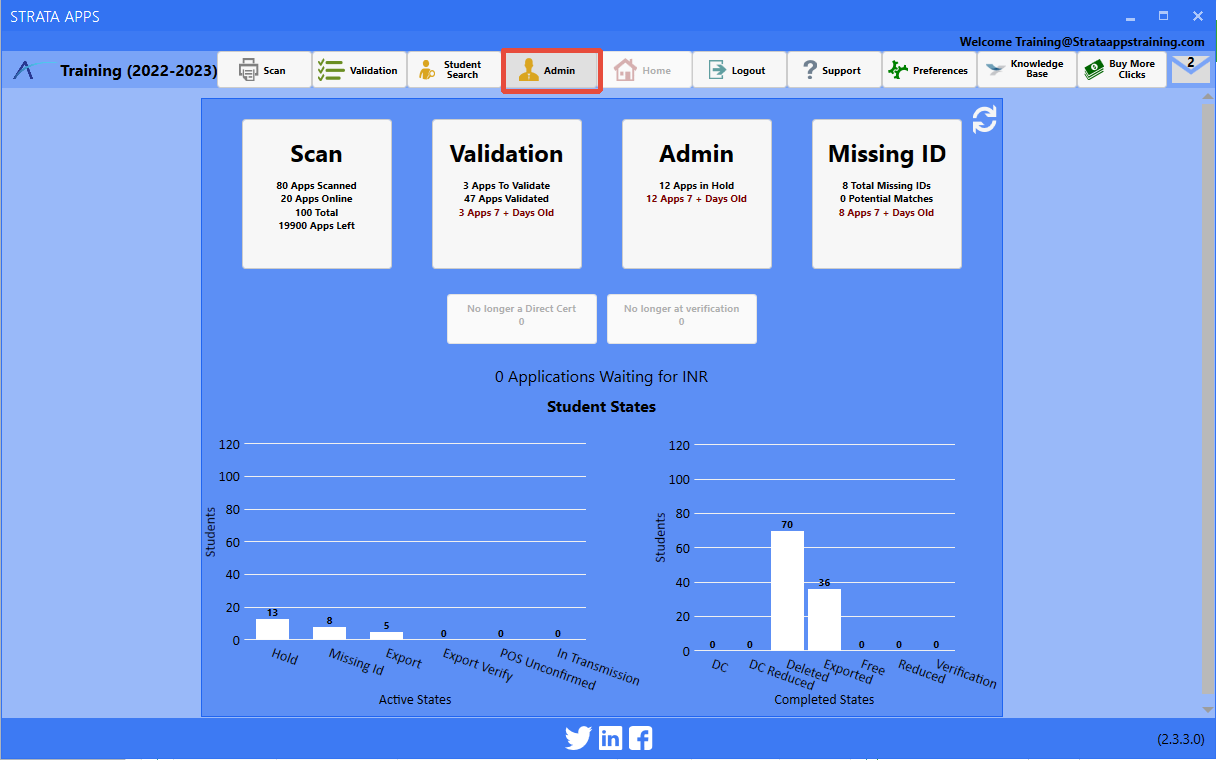This screenshot has height=760, width=1217.
Task: Select version number (2.3.3.0)
Action: click(x=1182, y=740)
